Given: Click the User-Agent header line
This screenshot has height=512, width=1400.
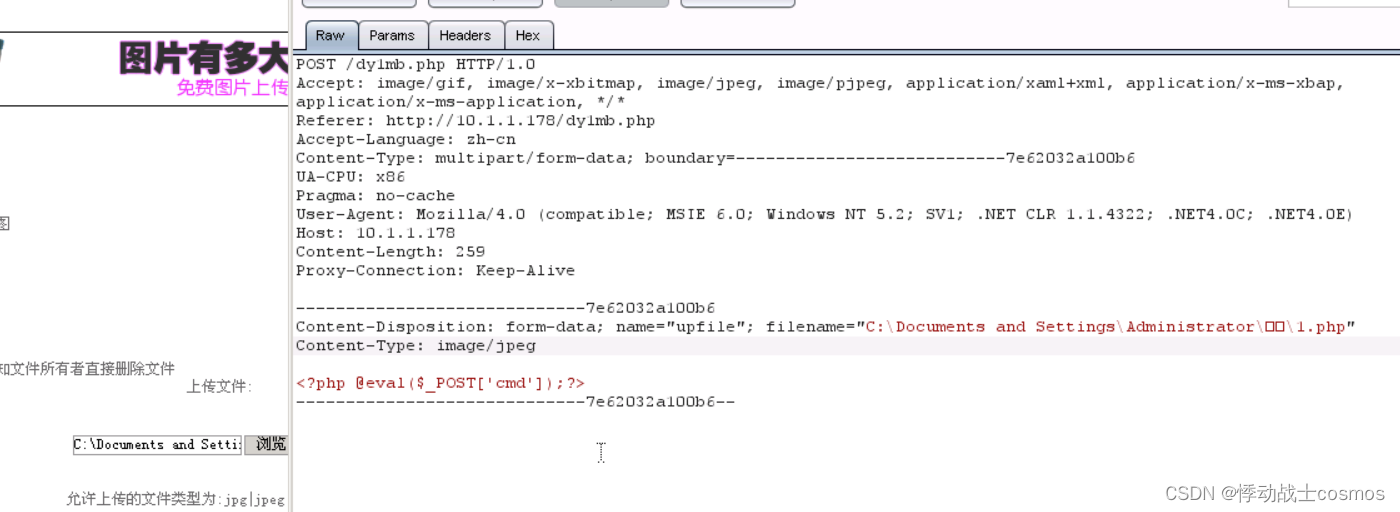Looking at the screenshot, I should tap(824, 214).
